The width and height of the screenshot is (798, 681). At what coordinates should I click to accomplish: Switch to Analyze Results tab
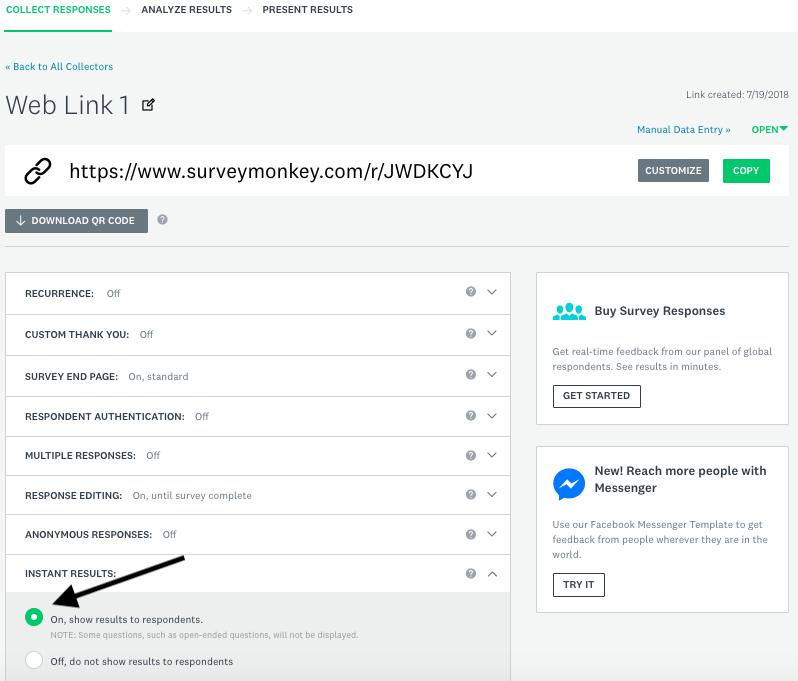coord(186,10)
